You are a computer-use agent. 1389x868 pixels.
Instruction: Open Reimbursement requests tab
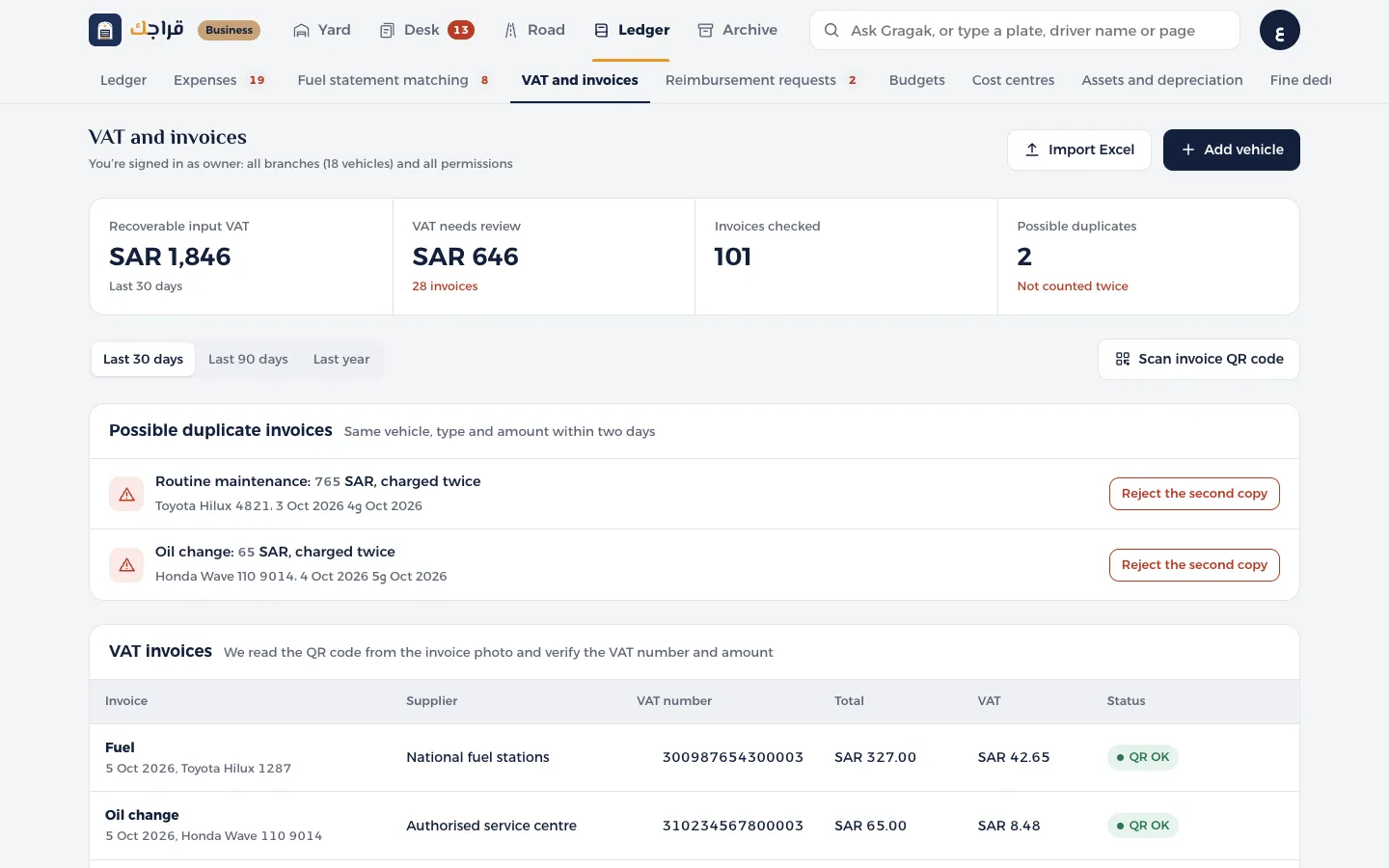(x=761, y=80)
